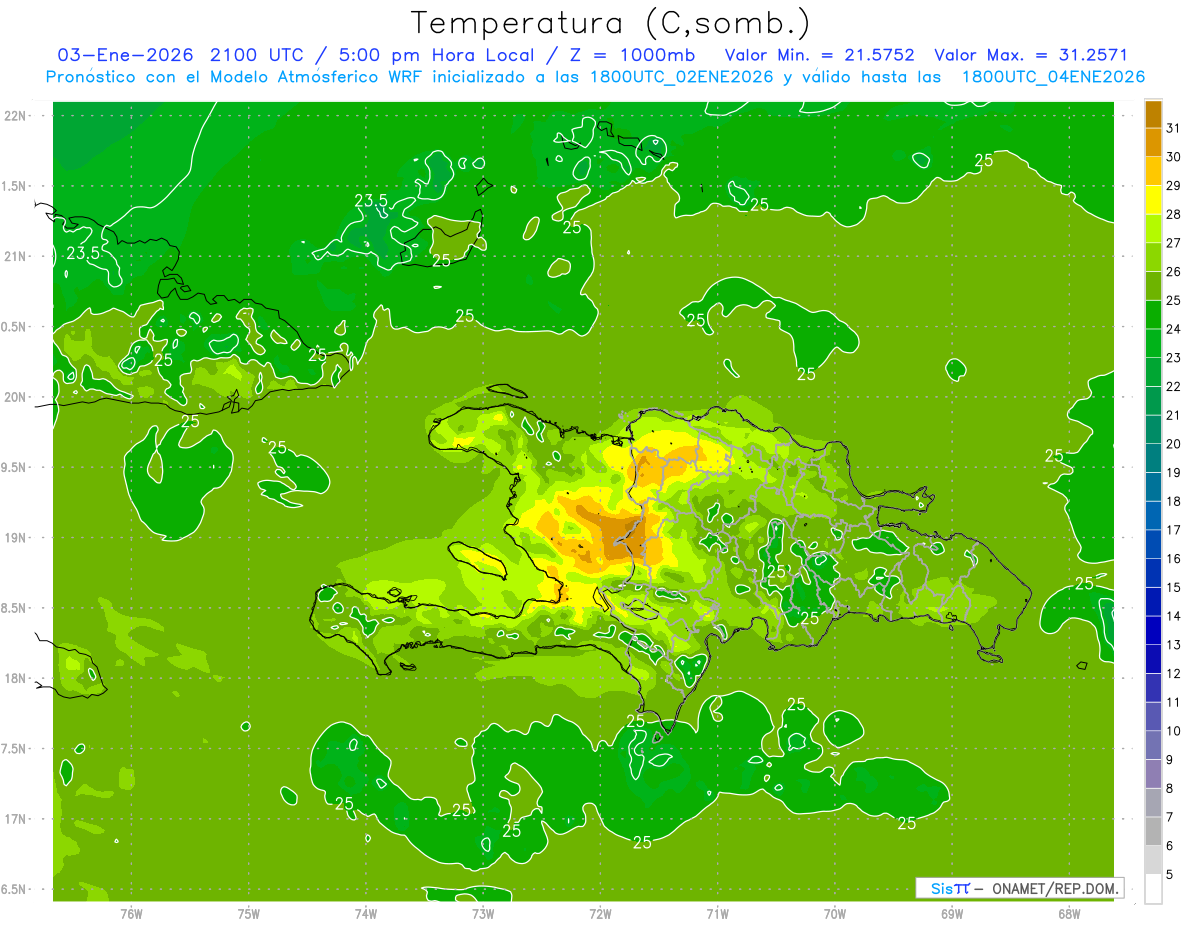
Task: Click the "69W" longitude label
Action: (952, 913)
